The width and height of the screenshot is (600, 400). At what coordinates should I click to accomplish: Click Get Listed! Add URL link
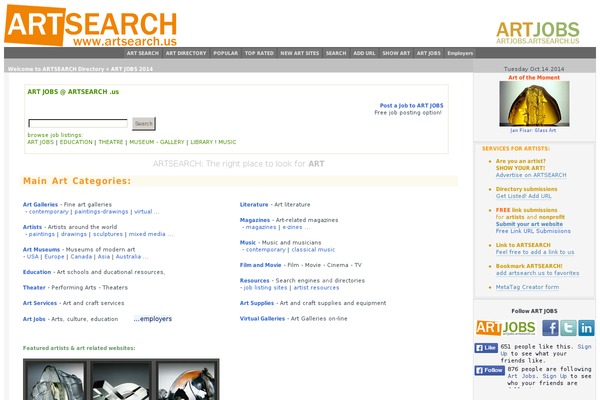(523, 196)
